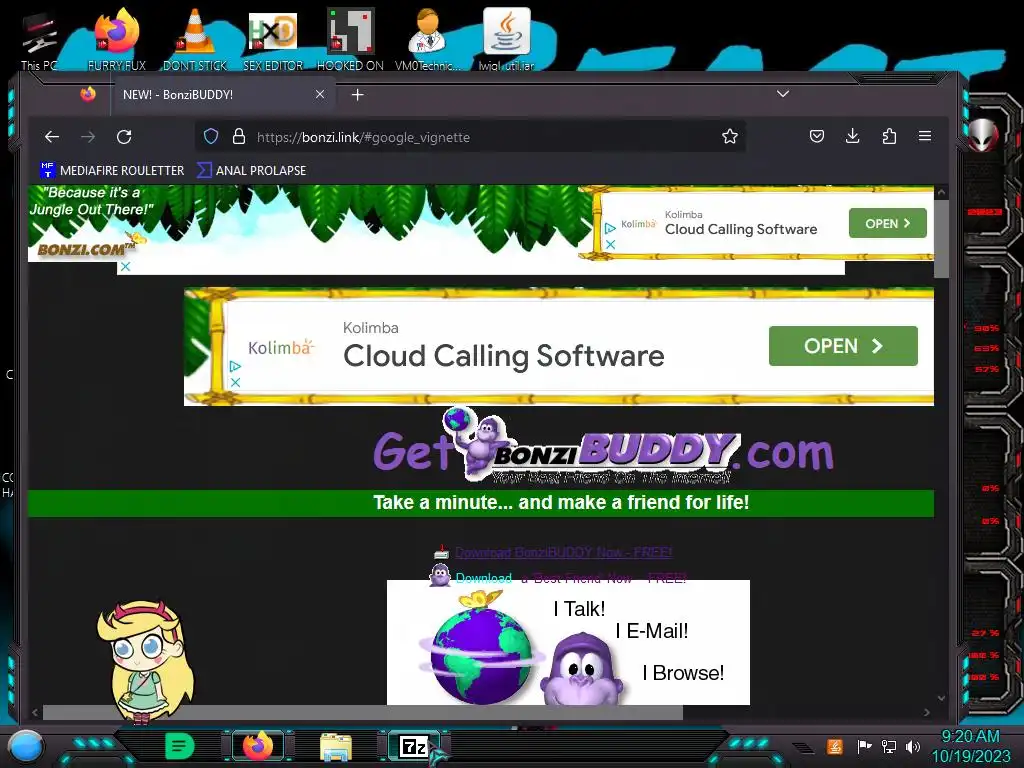
Task: Open the ANAL PROLAPSE bookmark
Action: pyautogui.click(x=251, y=170)
